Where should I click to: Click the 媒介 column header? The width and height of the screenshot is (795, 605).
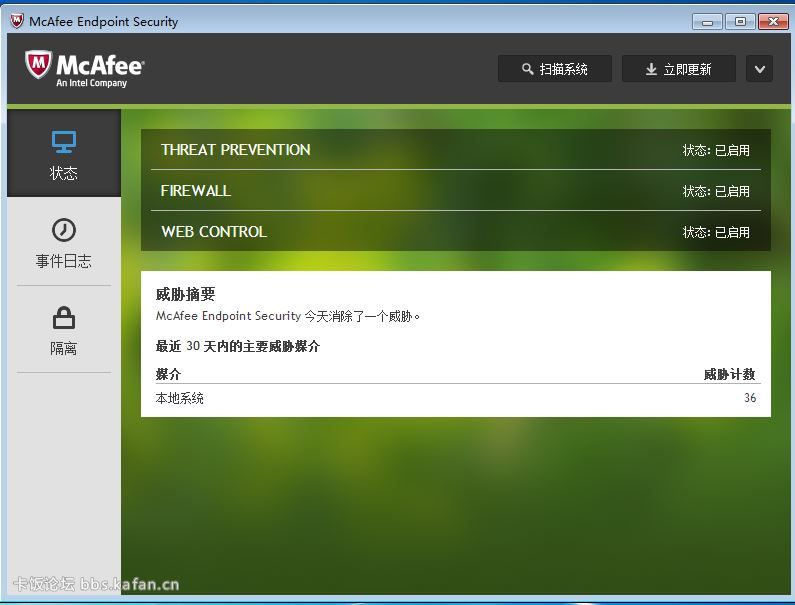pyautogui.click(x=168, y=374)
